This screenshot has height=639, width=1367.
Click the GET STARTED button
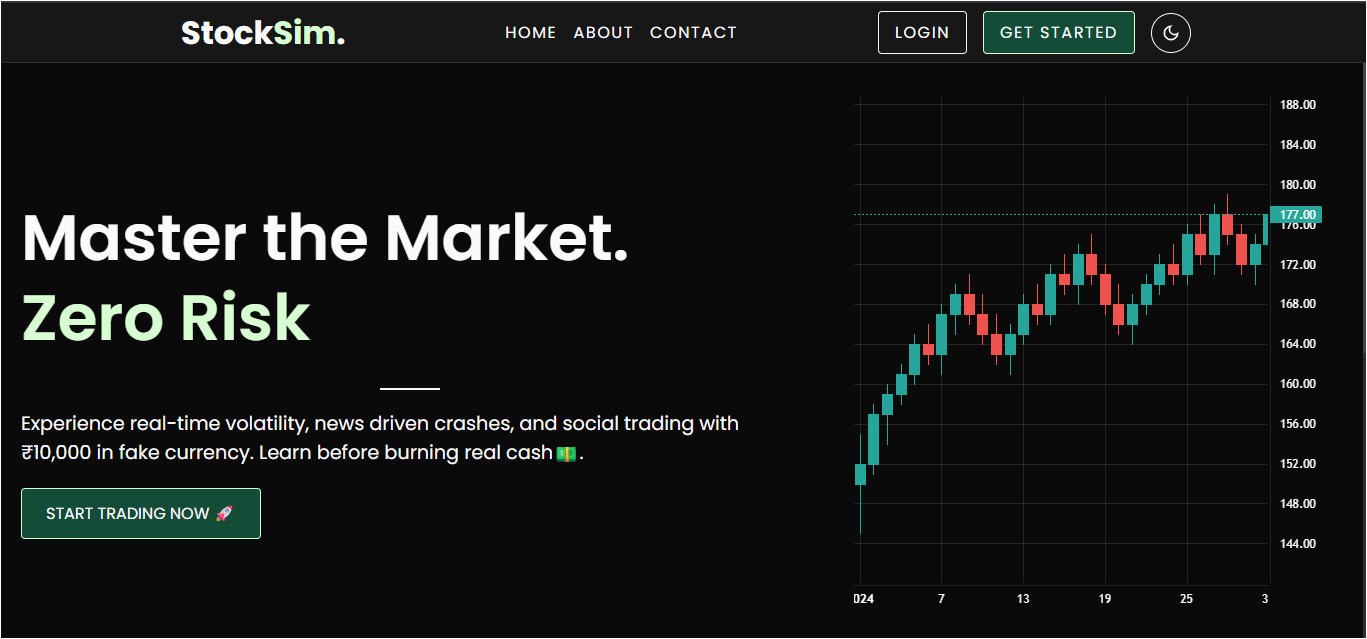coord(1058,33)
